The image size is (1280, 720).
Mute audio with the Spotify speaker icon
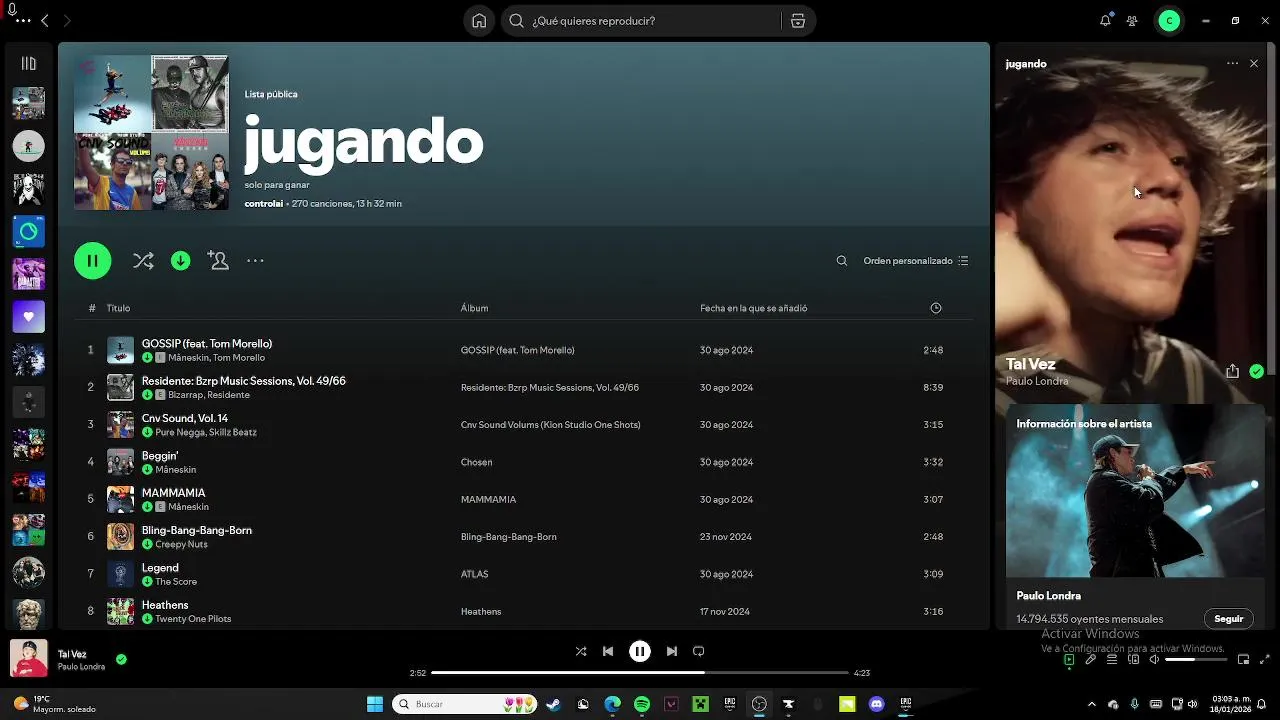click(x=1154, y=659)
